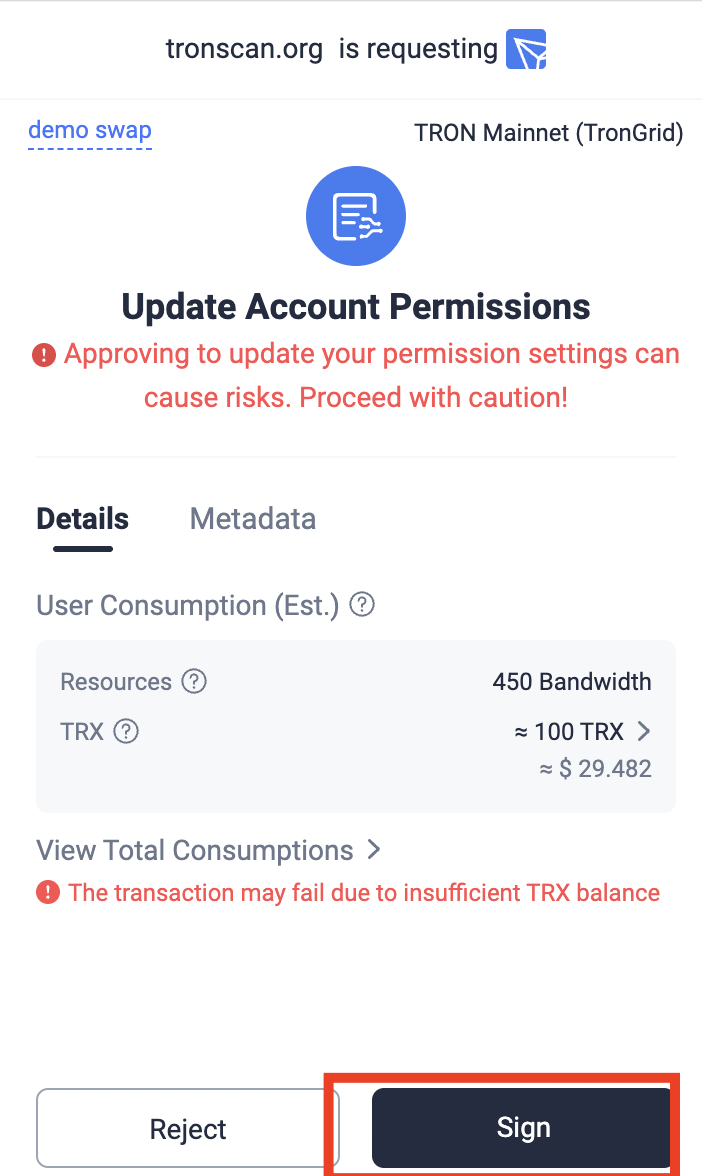The width and height of the screenshot is (702, 1176).
Task: Click the tronscan.org requester name
Action: (x=244, y=49)
